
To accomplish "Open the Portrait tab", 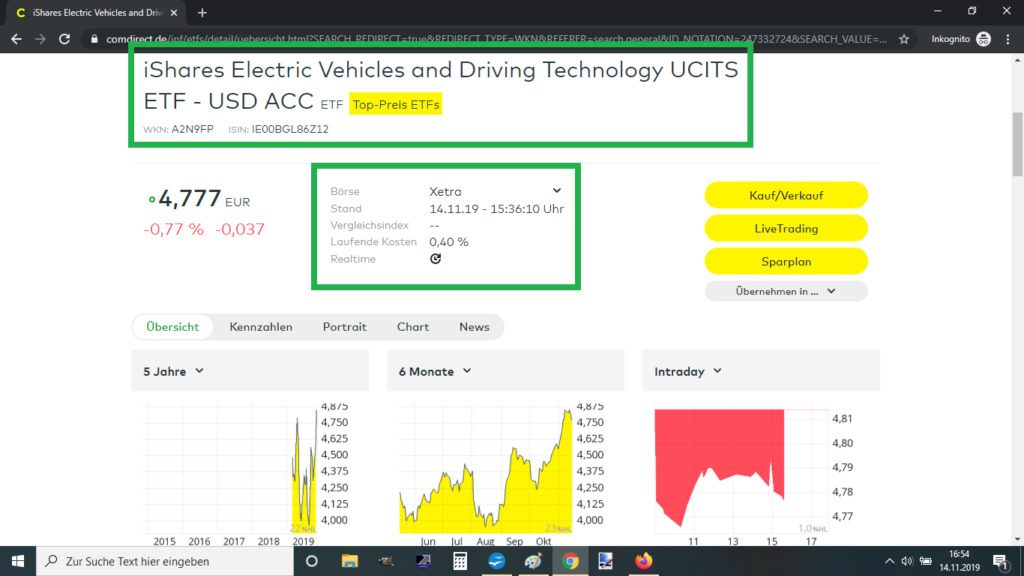I will point(344,327).
